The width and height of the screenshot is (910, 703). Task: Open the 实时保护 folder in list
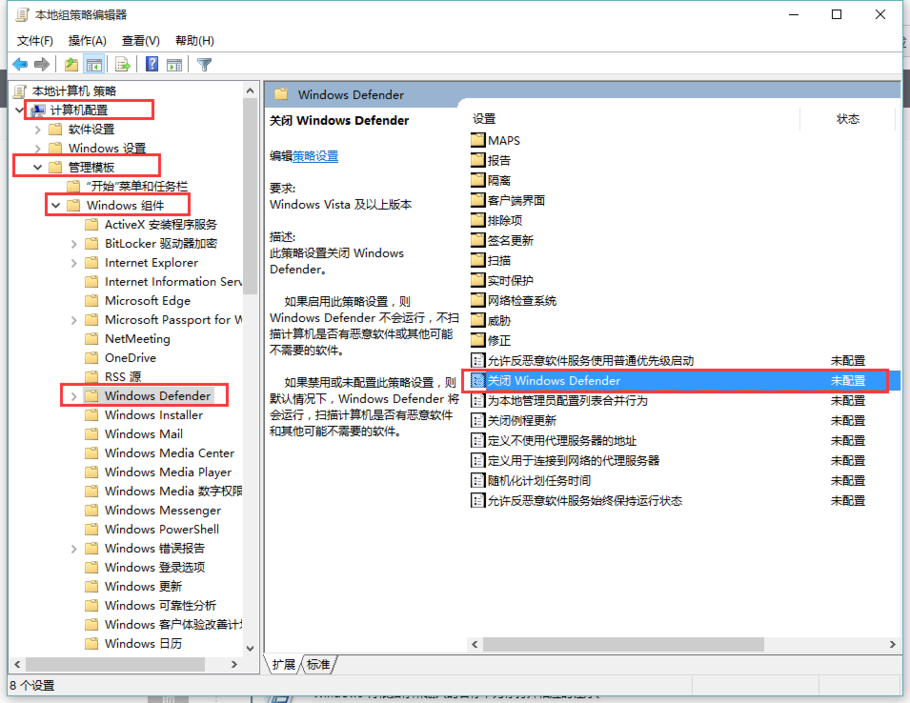pos(510,281)
